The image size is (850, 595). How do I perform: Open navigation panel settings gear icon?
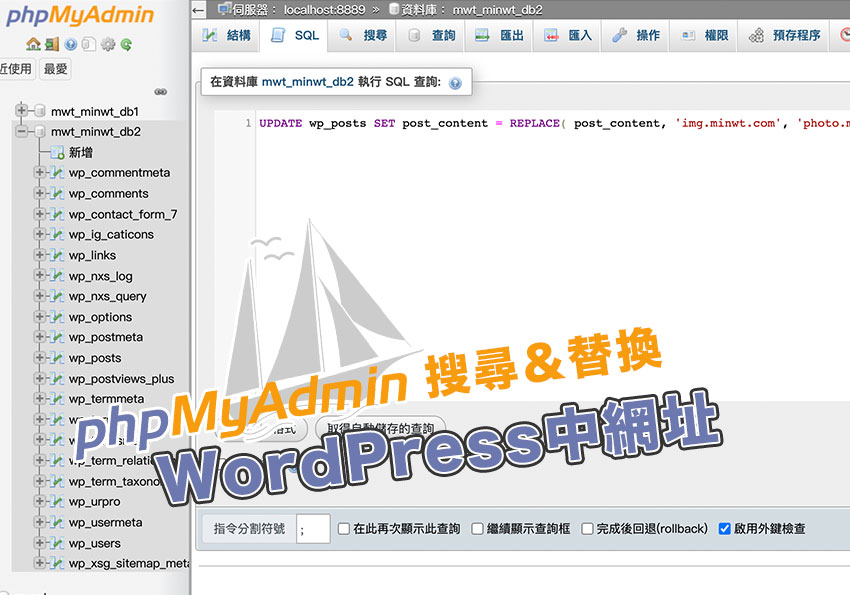(108, 44)
